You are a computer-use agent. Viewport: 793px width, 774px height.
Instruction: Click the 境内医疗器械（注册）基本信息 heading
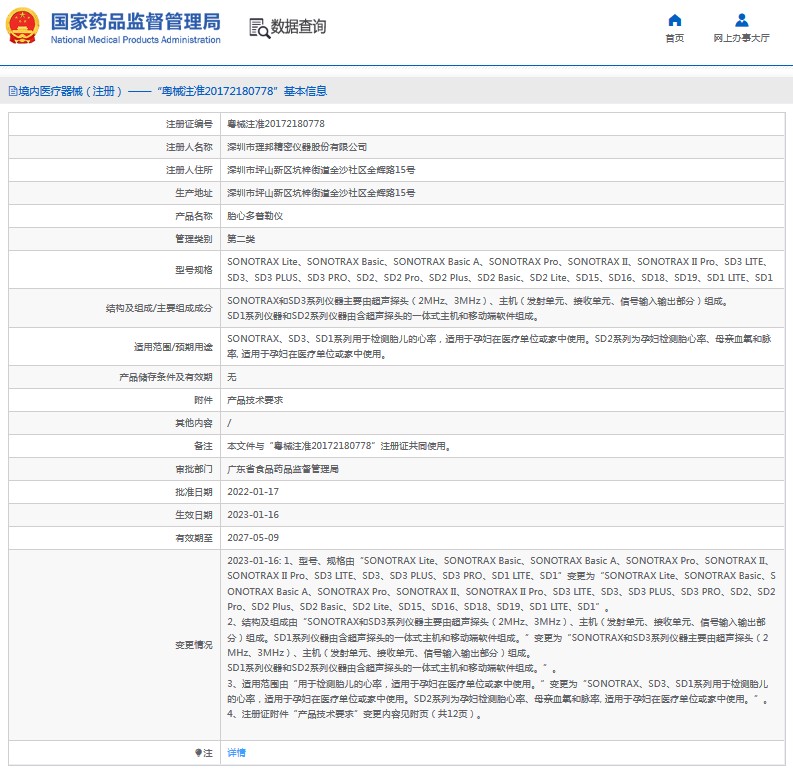pyautogui.click(x=173, y=91)
